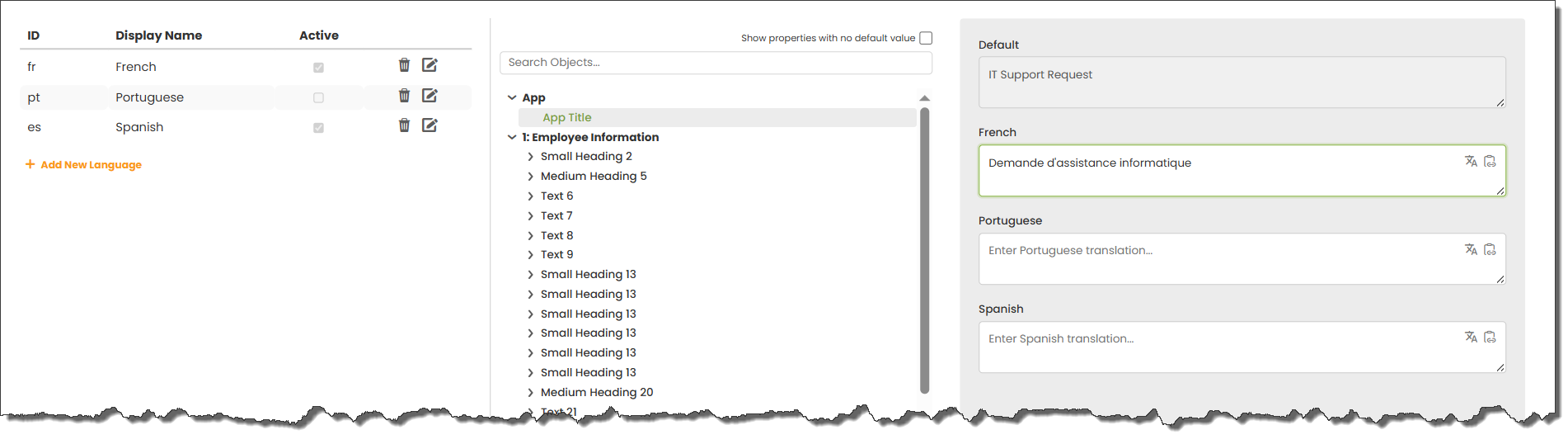Select Text 7 in the object tree
1568x444 pixels.
(556, 216)
